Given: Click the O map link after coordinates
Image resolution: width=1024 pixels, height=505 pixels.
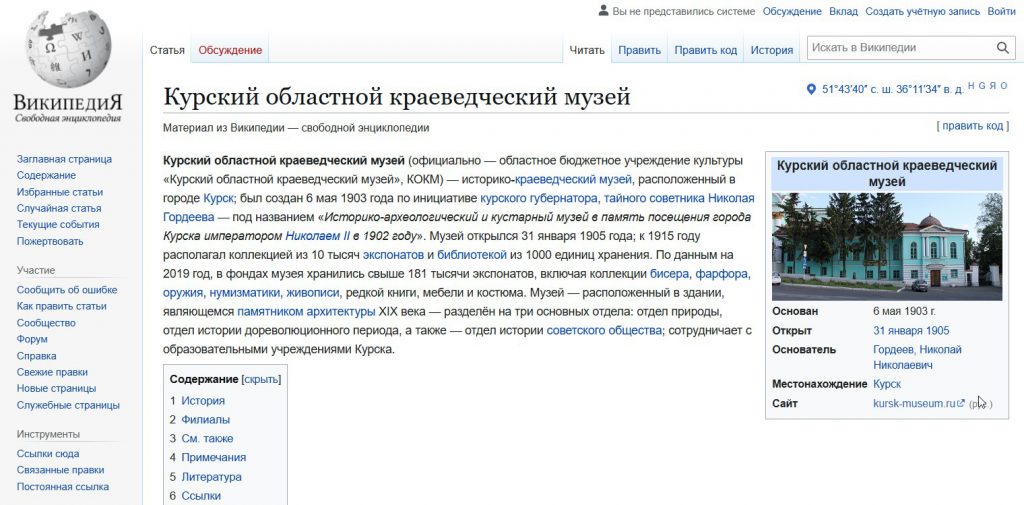Looking at the screenshot, I should click(x=1004, y=86).
